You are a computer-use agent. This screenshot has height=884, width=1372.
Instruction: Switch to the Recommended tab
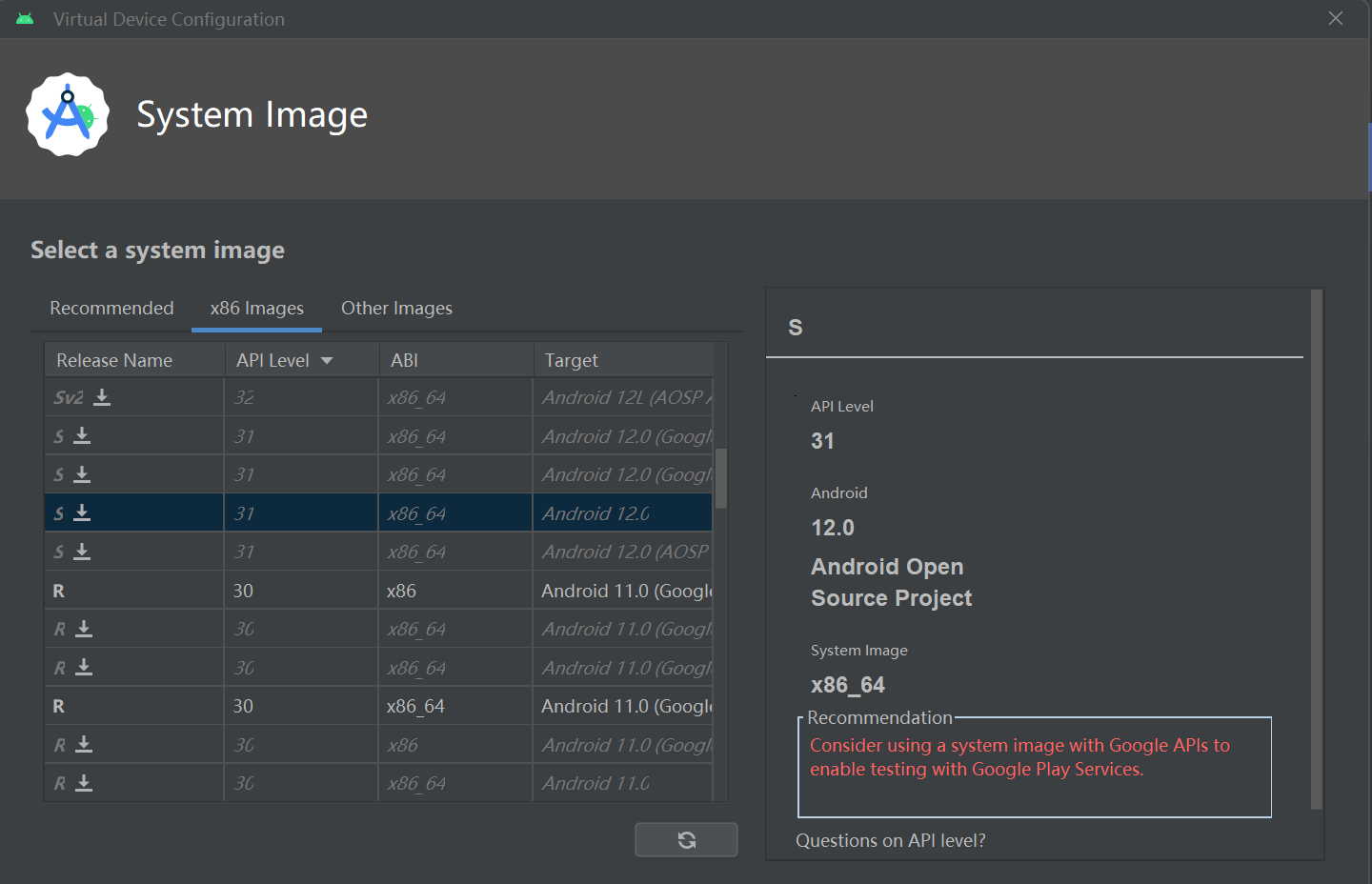coord(111,309)
